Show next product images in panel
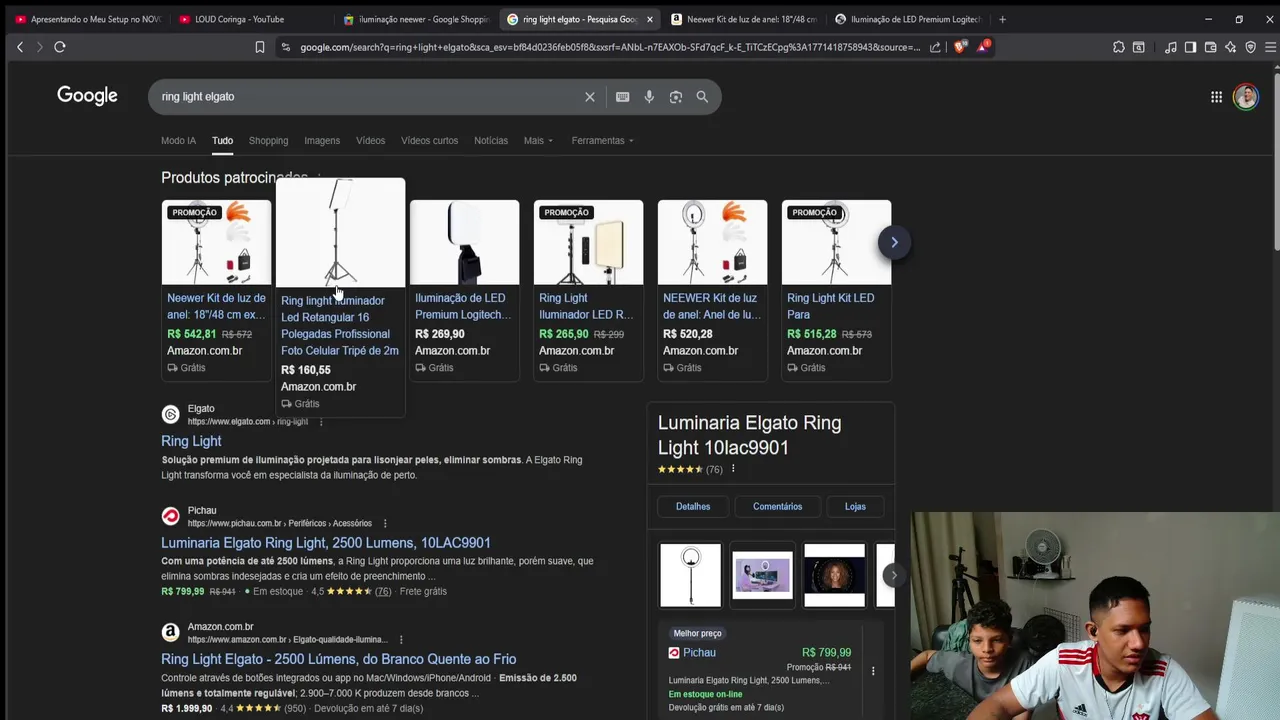The image size is (1280, 720). tap(893, 575)
